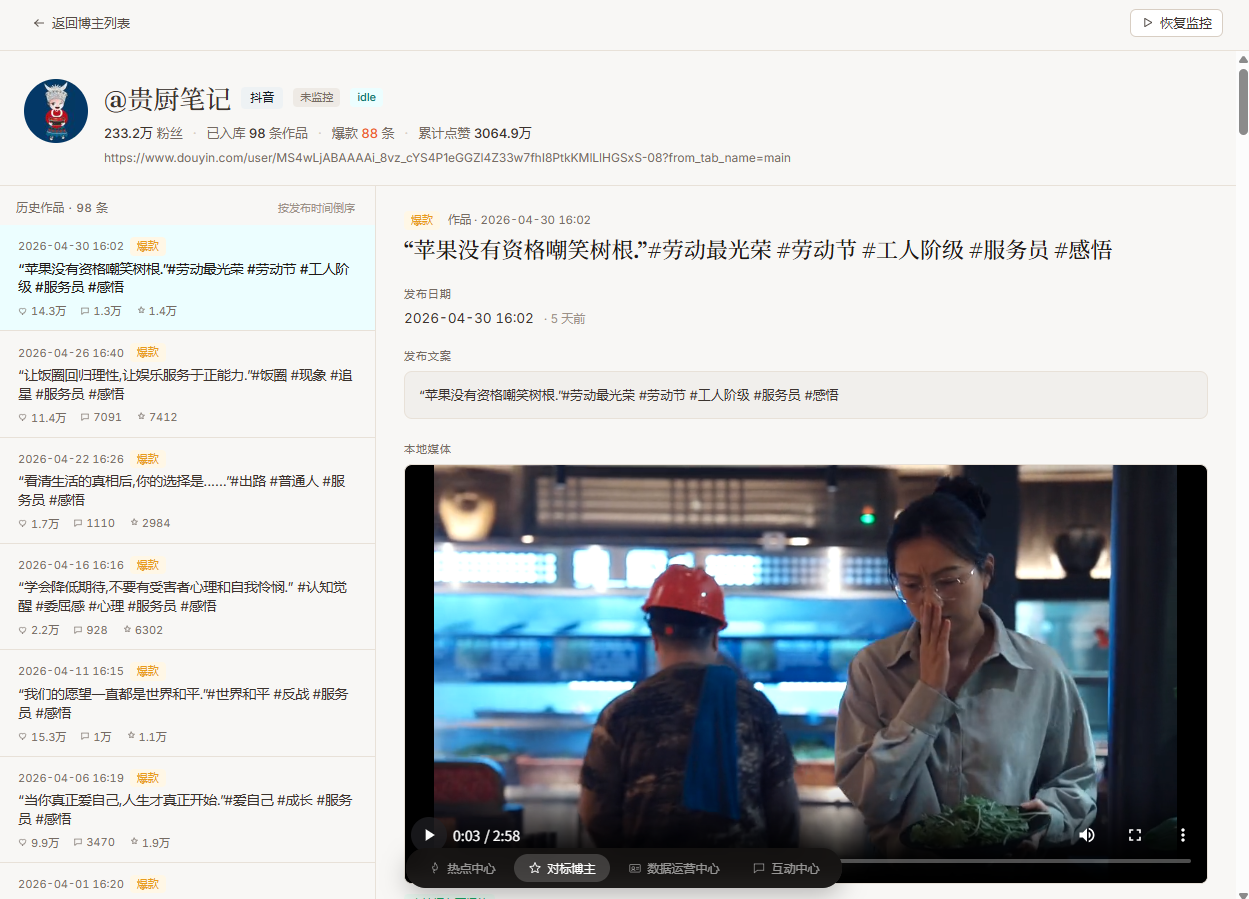This screenshot has height=899, width=1249.
Task: Play the video
Action: tap(429, 835)
